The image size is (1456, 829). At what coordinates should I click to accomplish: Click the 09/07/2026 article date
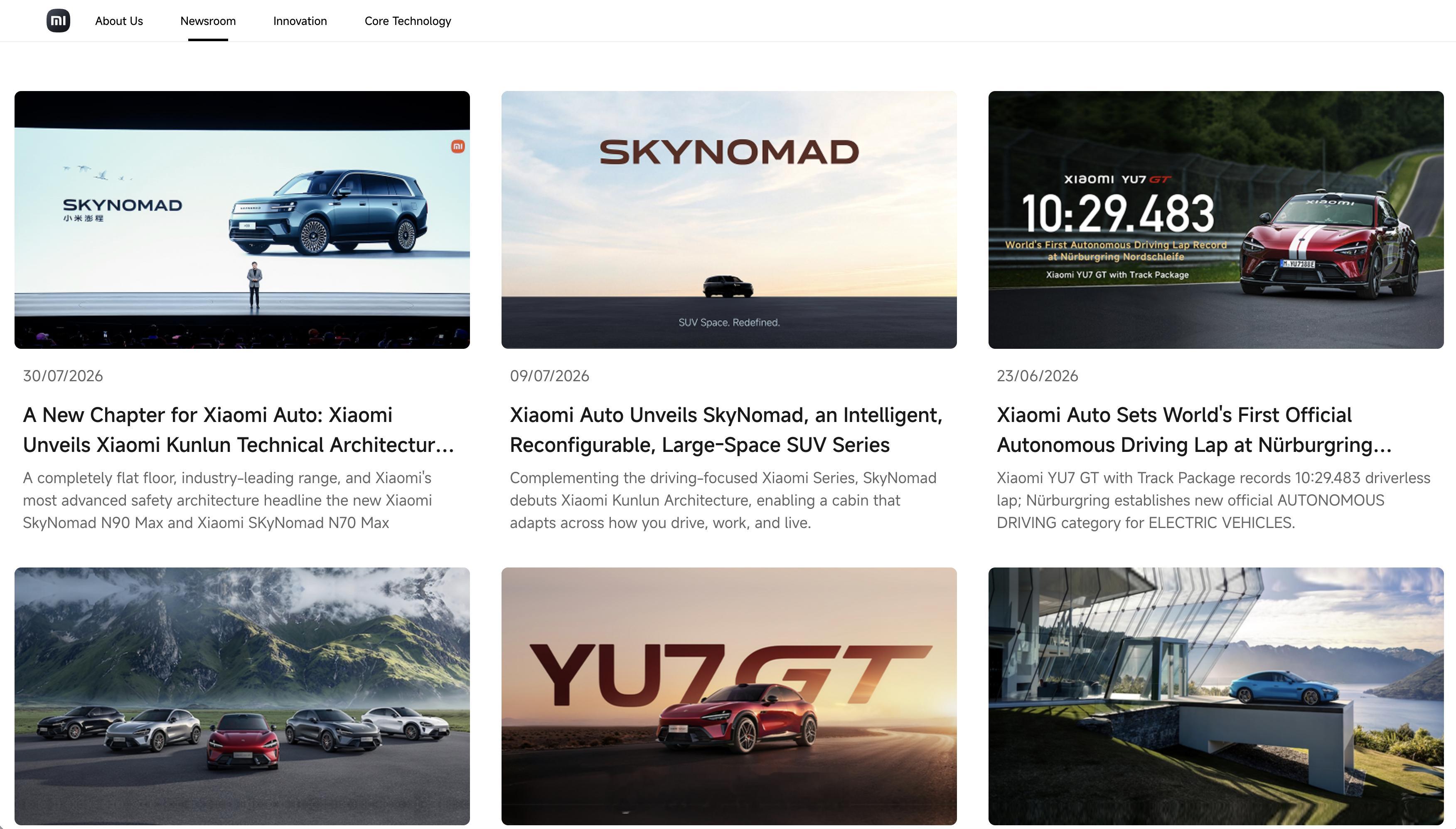point(550,376)
